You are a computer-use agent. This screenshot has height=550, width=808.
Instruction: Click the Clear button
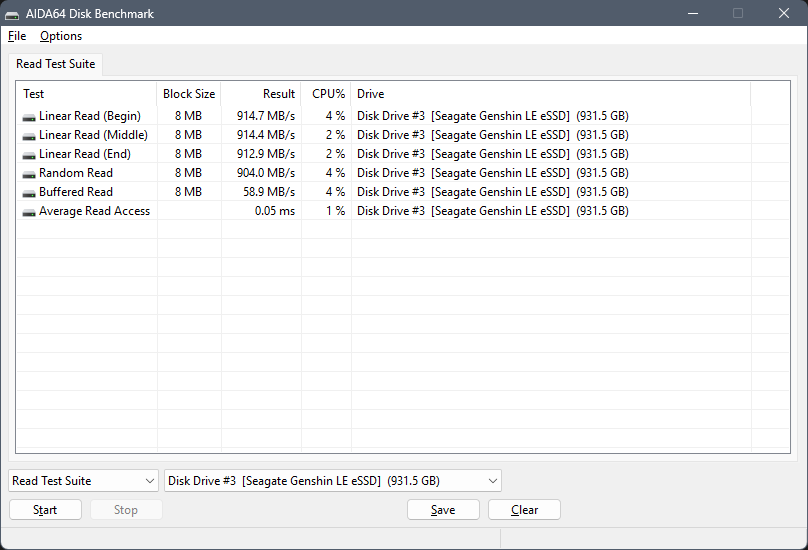(x=524, y=510)
